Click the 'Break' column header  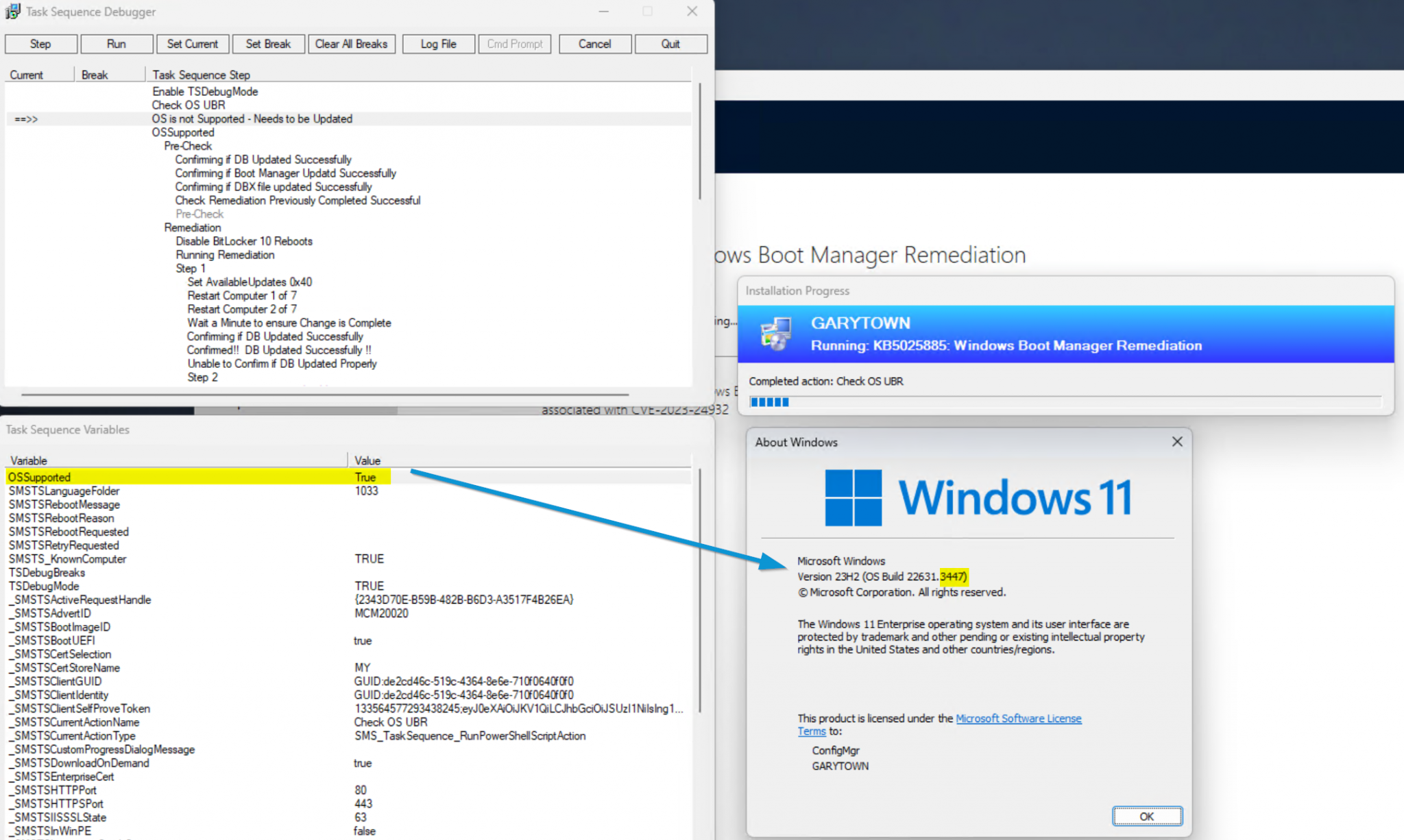coord(110,75)
